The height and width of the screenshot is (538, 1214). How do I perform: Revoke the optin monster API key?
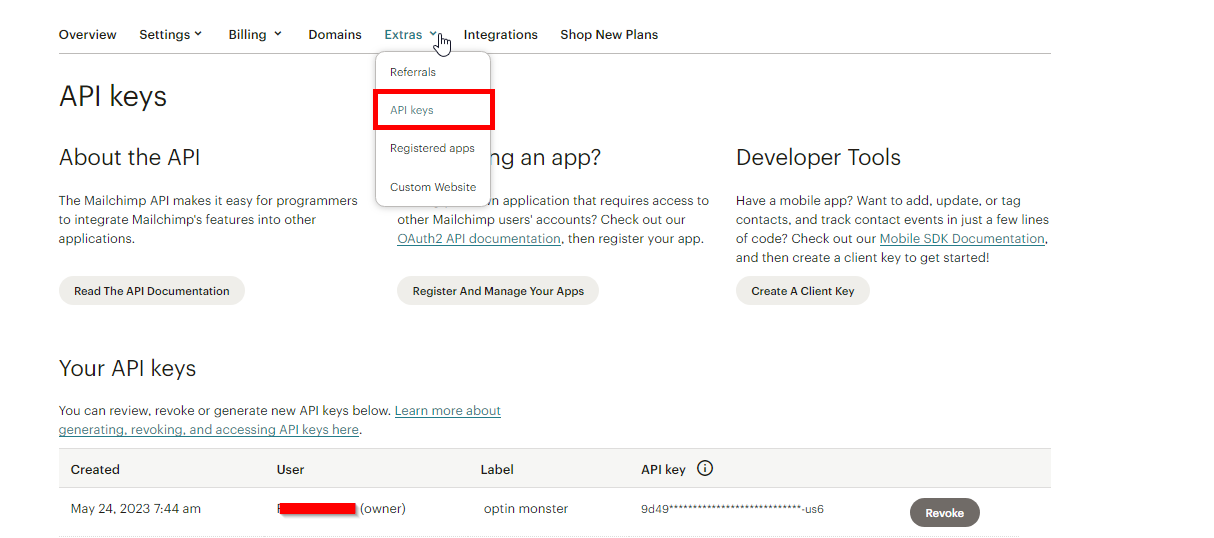pos(944,513)
